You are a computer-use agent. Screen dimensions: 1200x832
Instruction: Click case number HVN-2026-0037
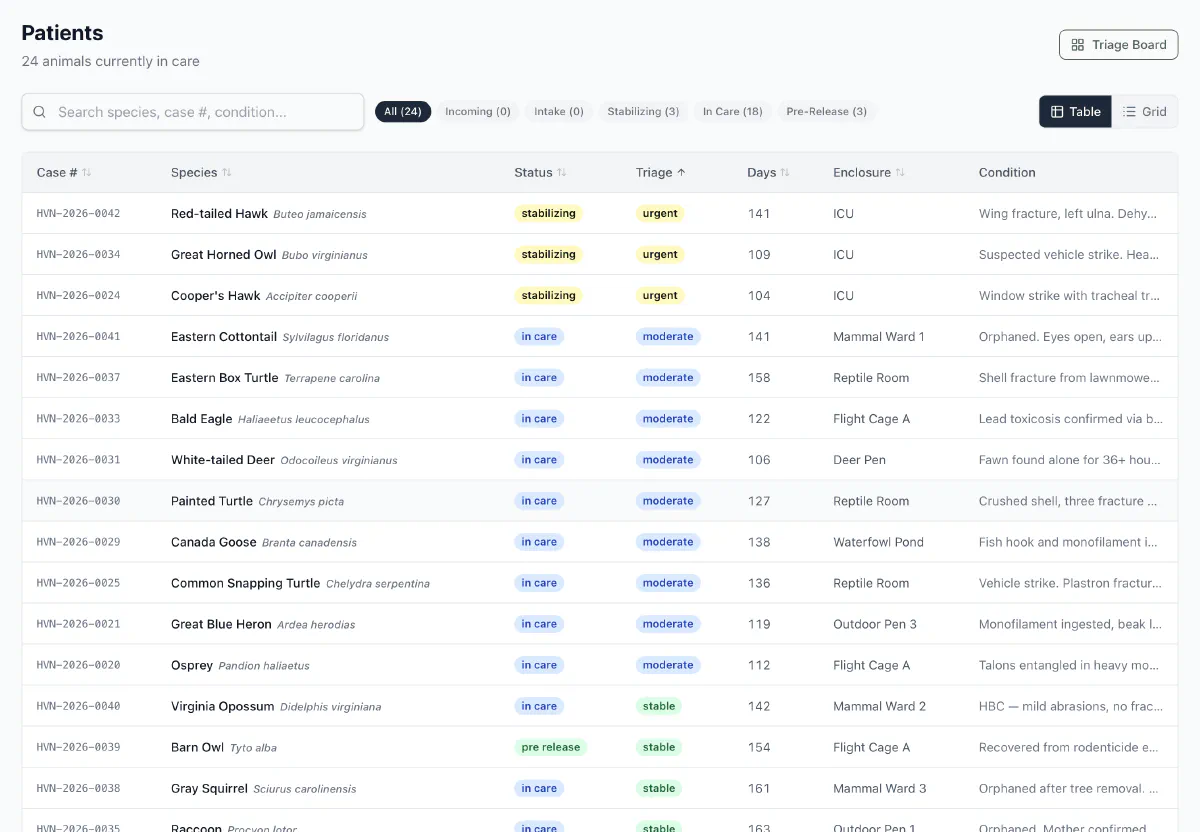78,378
